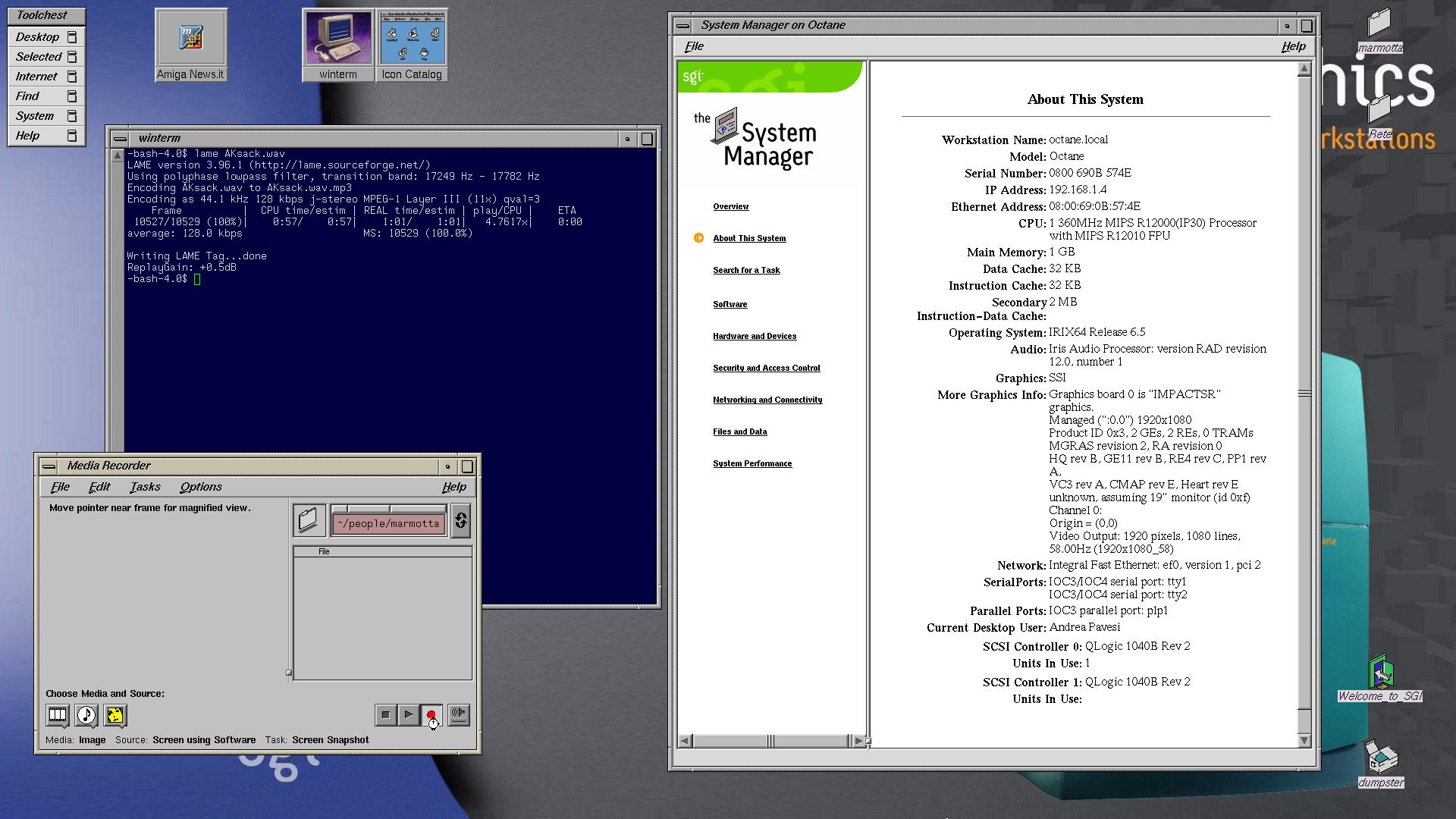Open the Hardware and Devices link
Screen dimensions: 1456x819
[x=755, y=336]
